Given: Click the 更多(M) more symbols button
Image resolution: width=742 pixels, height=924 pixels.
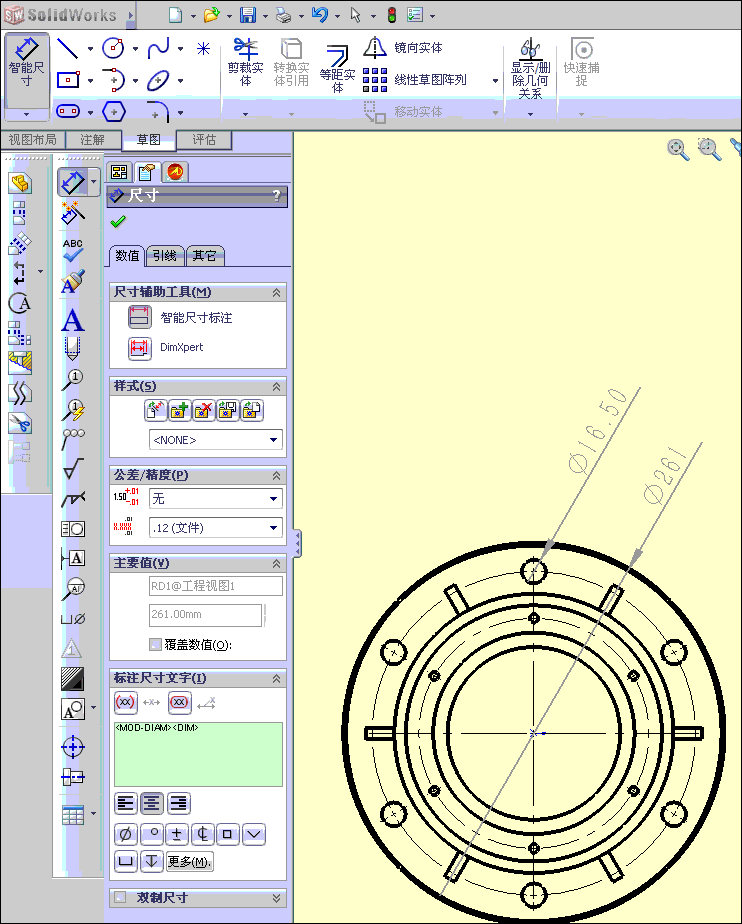Looking at the screenshot, I should 190,862.
